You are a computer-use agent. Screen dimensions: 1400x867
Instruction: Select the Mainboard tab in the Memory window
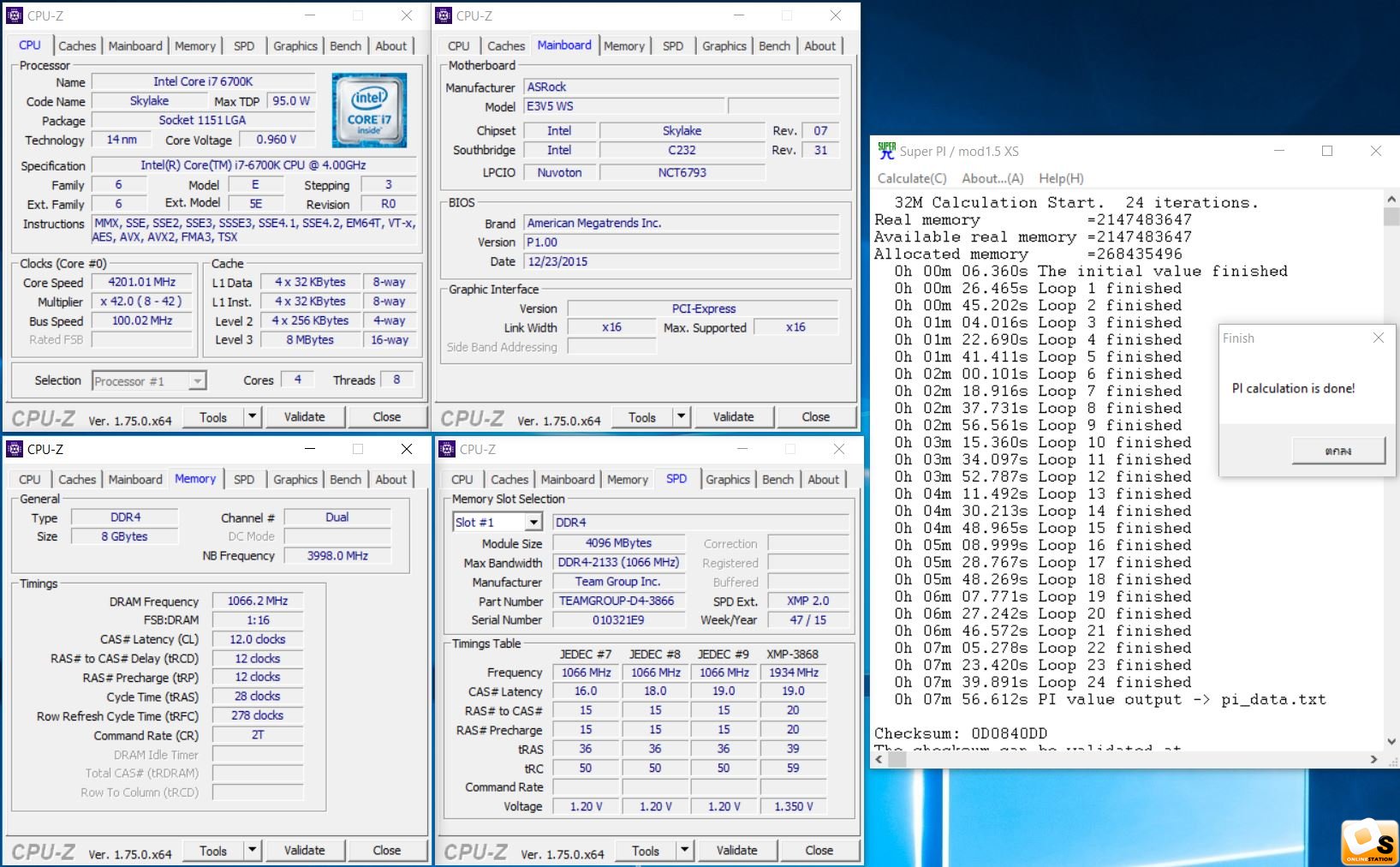(x=135, y=480)
